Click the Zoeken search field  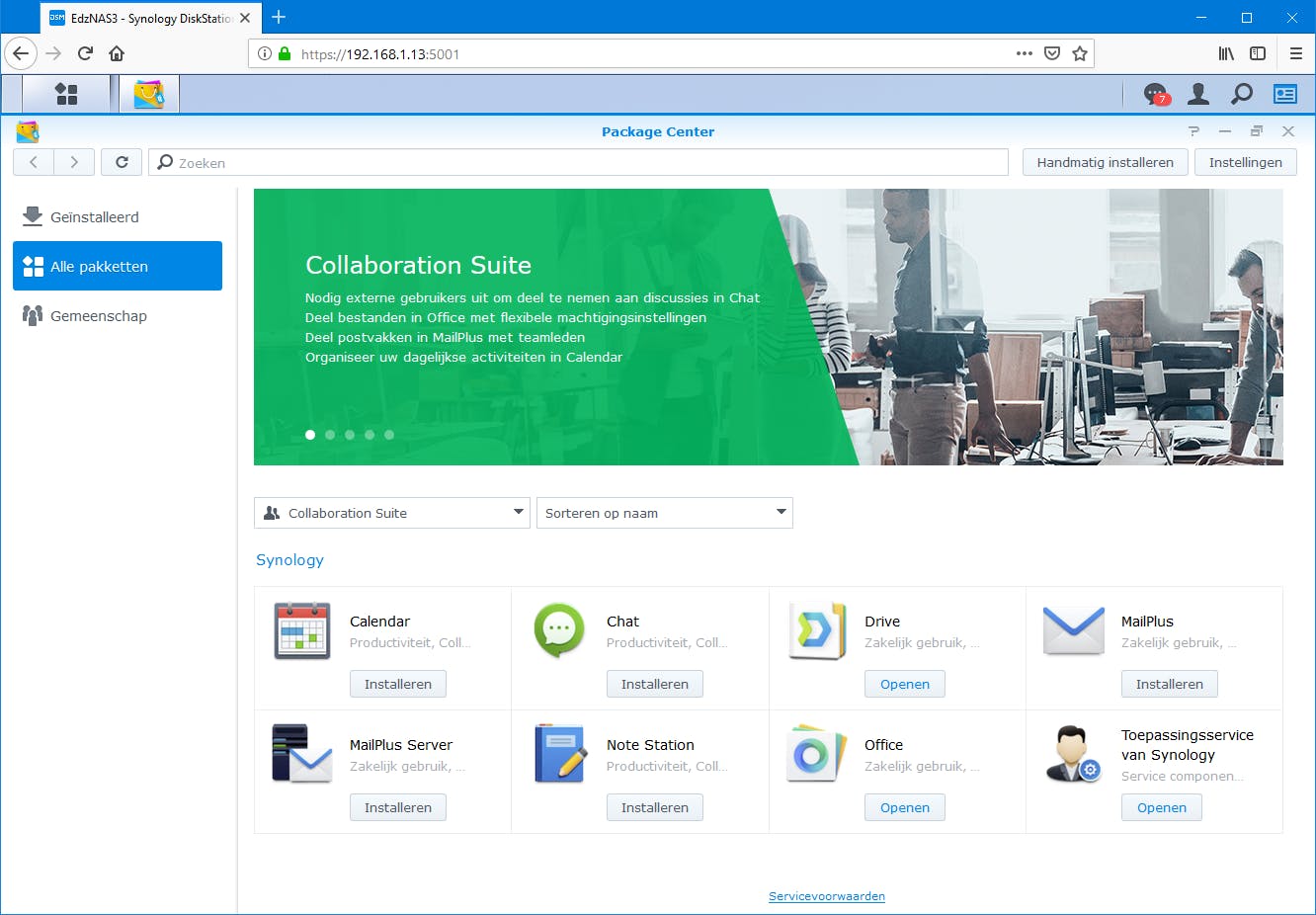pos(578,162)
